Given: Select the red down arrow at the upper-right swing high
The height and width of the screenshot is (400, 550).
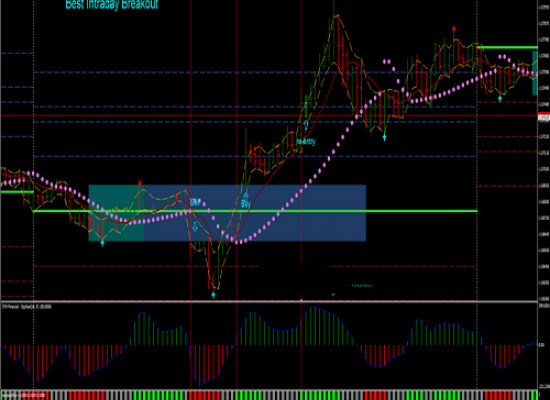Looking at the screenshot, I should point(454,28).
